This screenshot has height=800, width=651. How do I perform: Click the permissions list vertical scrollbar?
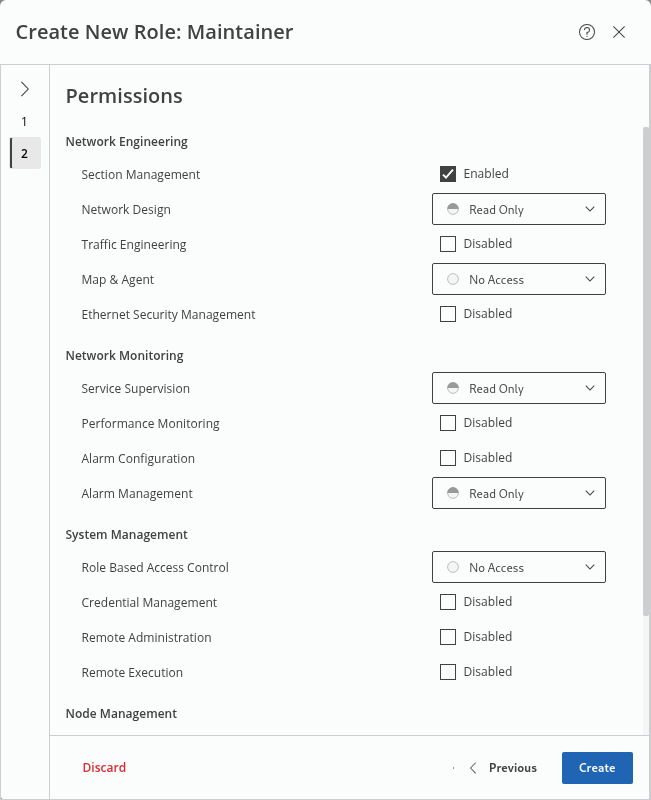(x=645, y=370)
